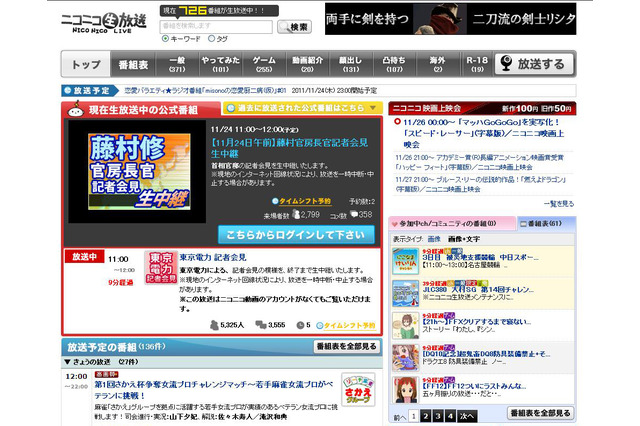This screenshot has height=426, width=640.
Task: Open the 動画紹介 category tab
Action: click(307, 64)
